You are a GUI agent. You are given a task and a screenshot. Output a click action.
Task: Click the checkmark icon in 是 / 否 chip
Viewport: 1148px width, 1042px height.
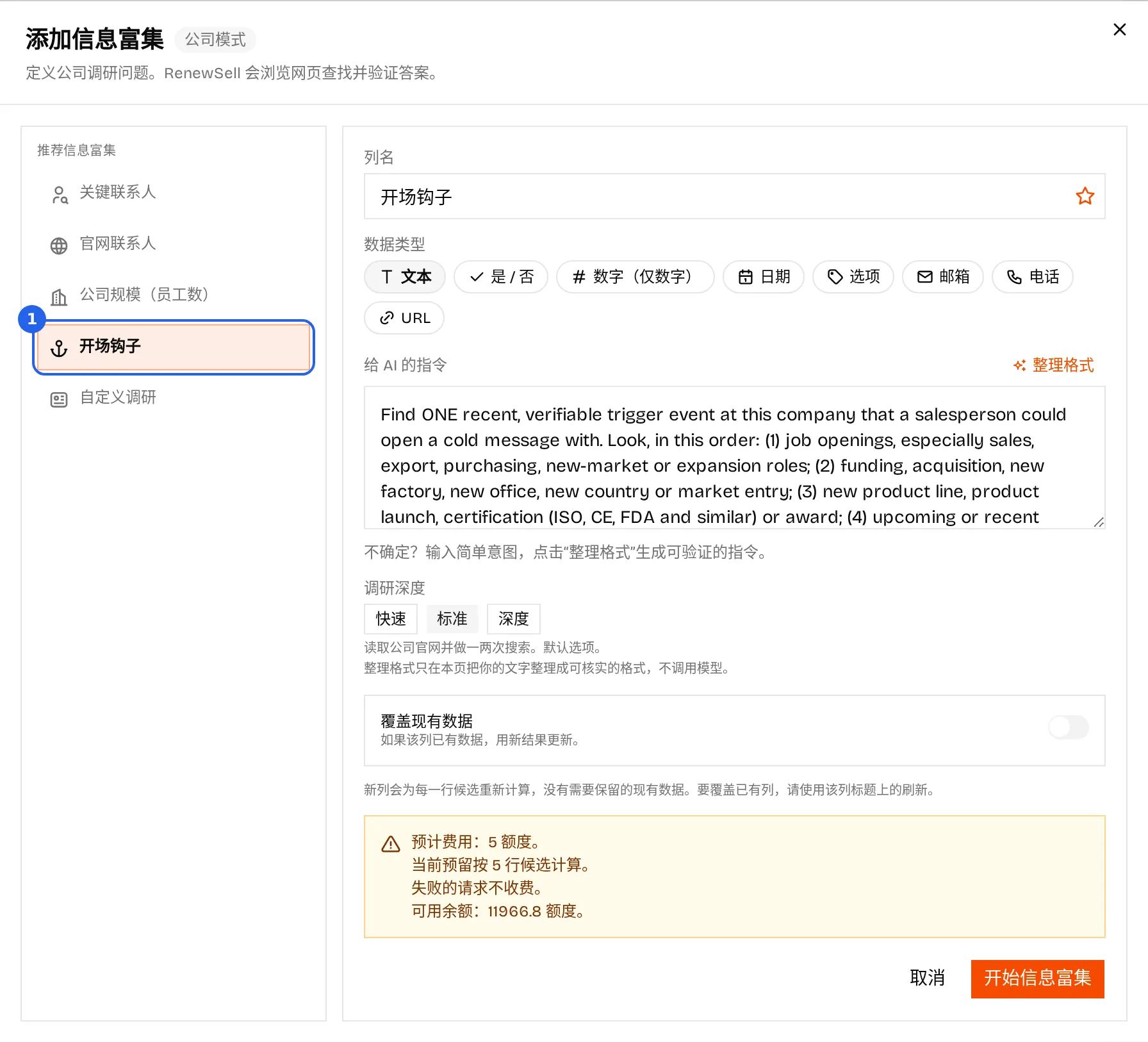click(477, 277)
